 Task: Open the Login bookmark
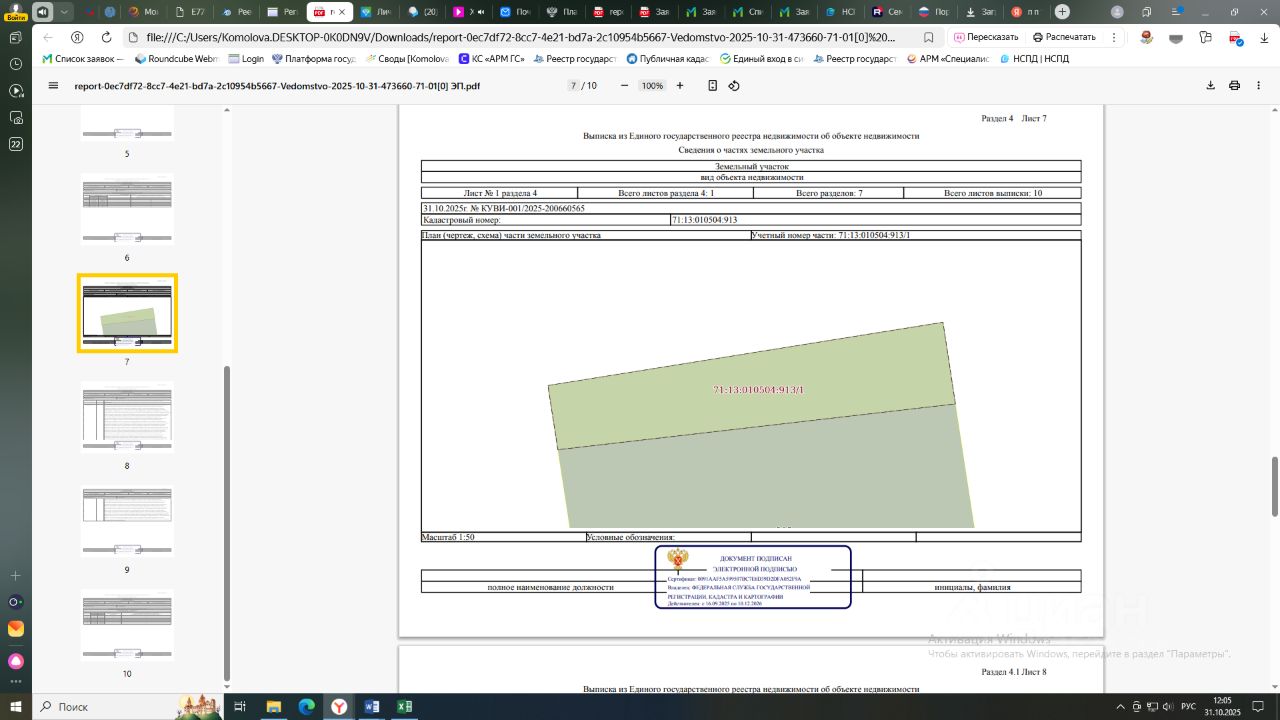246,59
